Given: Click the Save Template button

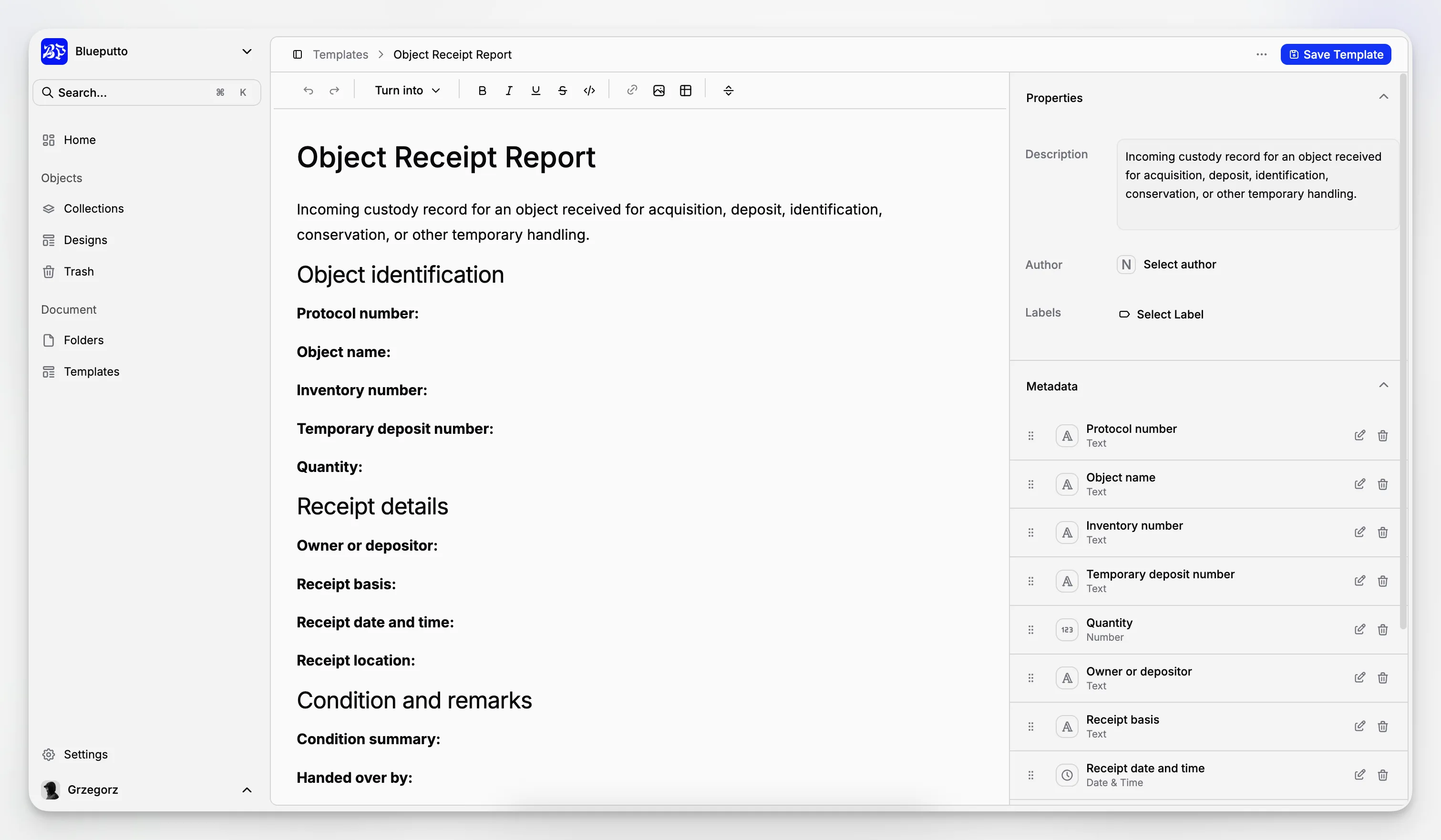Looking at the screenshot, I should click(x=1336, y=54).
